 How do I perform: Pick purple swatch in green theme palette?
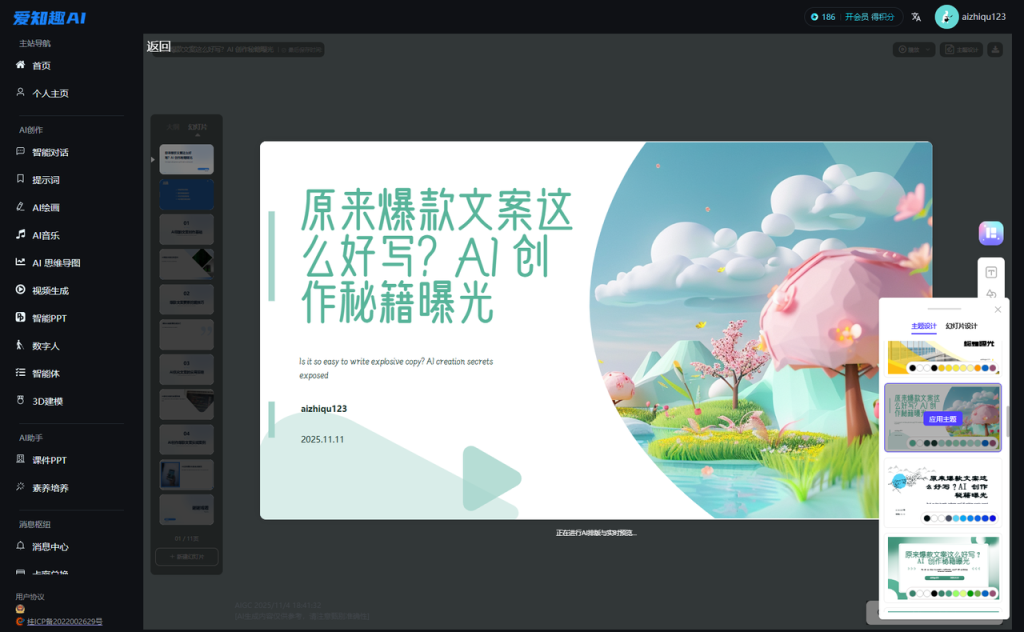[x=993, y=593]
